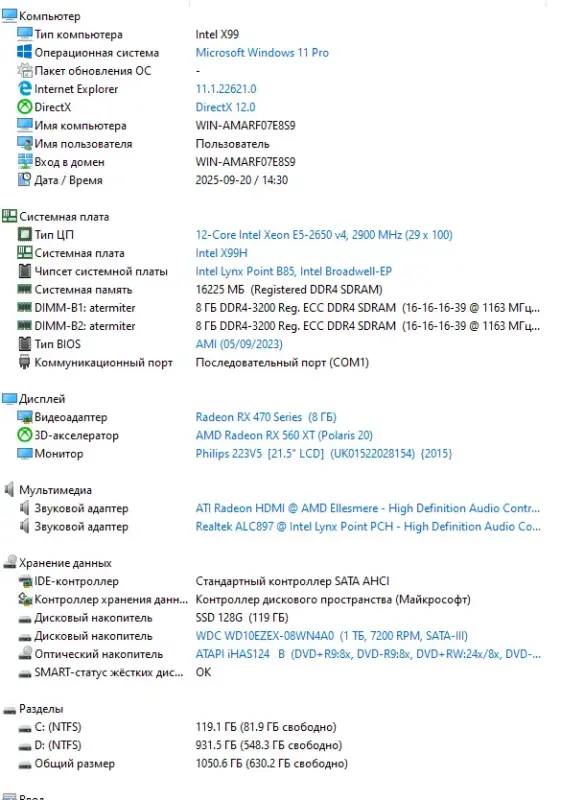The height and width of the screenshot is (800, 584).
Task: Click the CPU icon next to Тип ЦП
Action: tap(24, 235)
